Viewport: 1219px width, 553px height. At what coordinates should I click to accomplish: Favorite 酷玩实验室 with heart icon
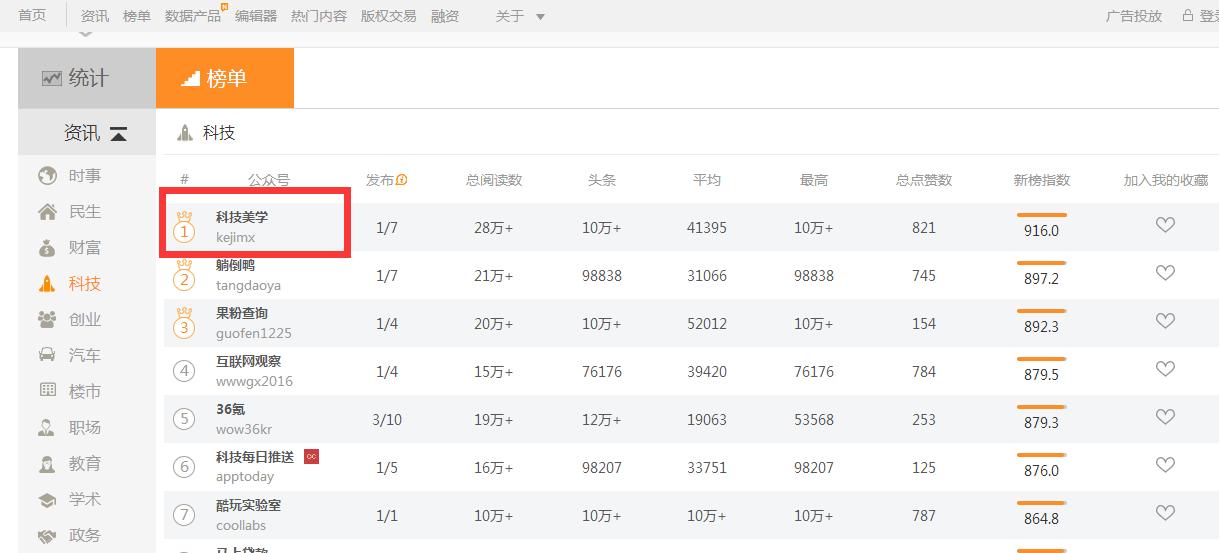[1165, 513]
